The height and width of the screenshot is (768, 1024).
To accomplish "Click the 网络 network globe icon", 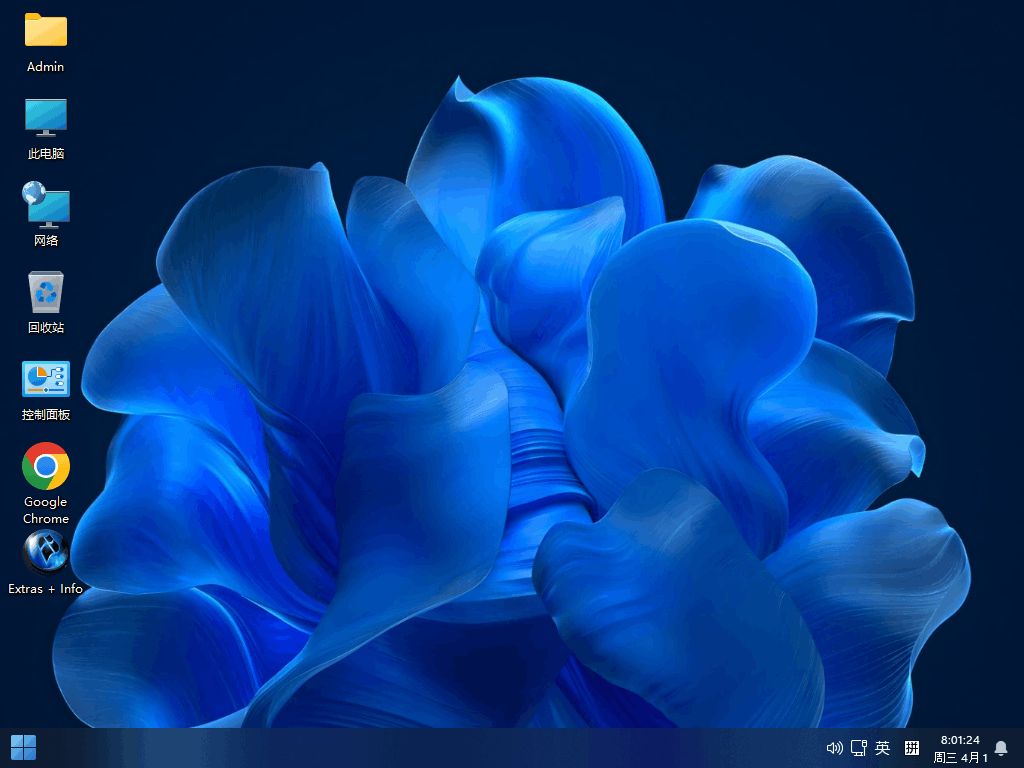I will 46,204.
